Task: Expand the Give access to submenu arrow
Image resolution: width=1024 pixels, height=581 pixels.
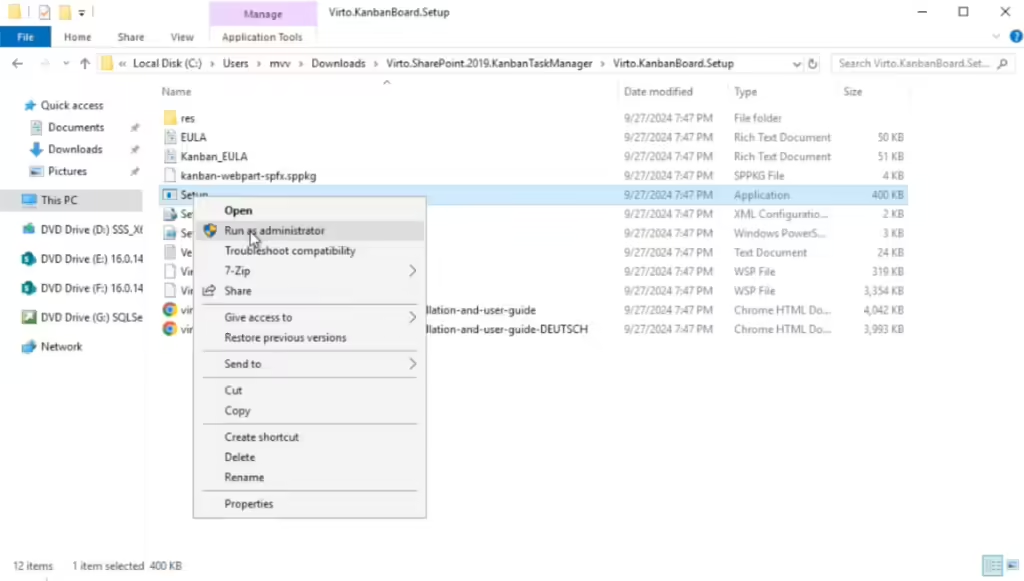Action: click(412, 317)
